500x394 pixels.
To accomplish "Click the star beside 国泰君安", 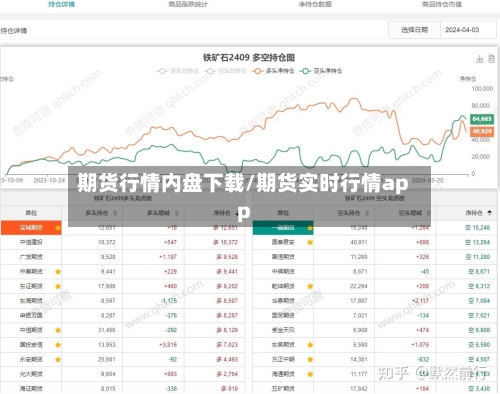I will [310, 242].
